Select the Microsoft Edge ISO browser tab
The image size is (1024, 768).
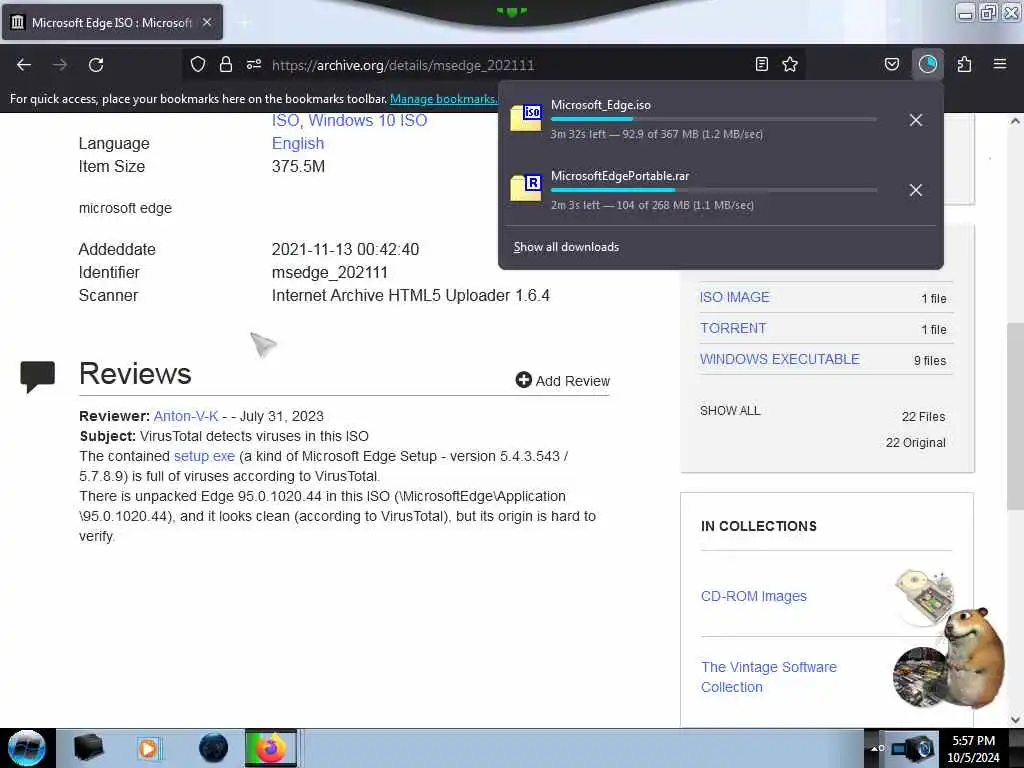(112, 22)
